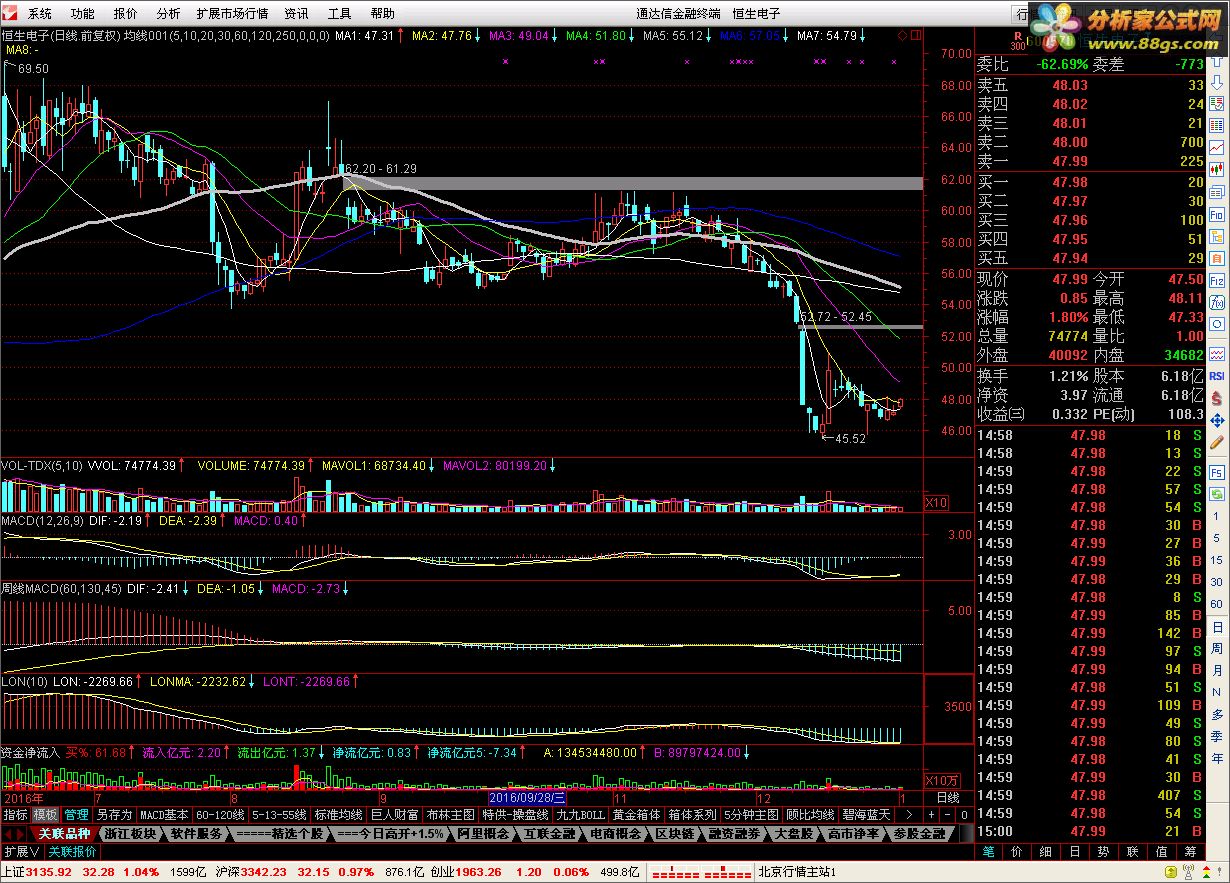Click the 卖一 price 47.99 row
Screen dimensions: 1230x883
[x=1091, y=161]
